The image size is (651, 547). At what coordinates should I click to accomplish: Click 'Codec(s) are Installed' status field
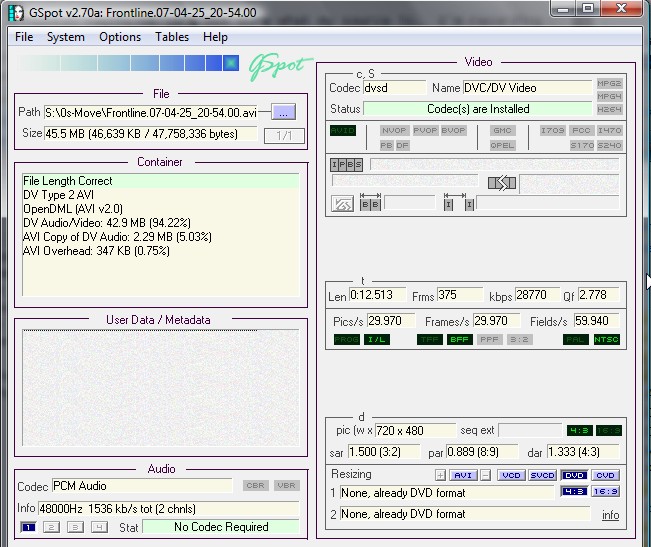[x=478, y=109]
